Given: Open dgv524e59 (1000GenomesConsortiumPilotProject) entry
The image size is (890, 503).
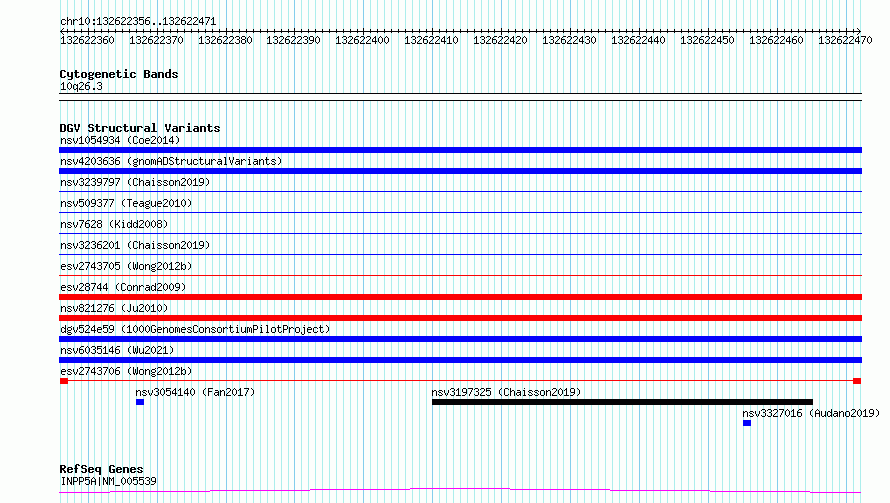Looking at the screenshot, I should (x=195, y=329).
